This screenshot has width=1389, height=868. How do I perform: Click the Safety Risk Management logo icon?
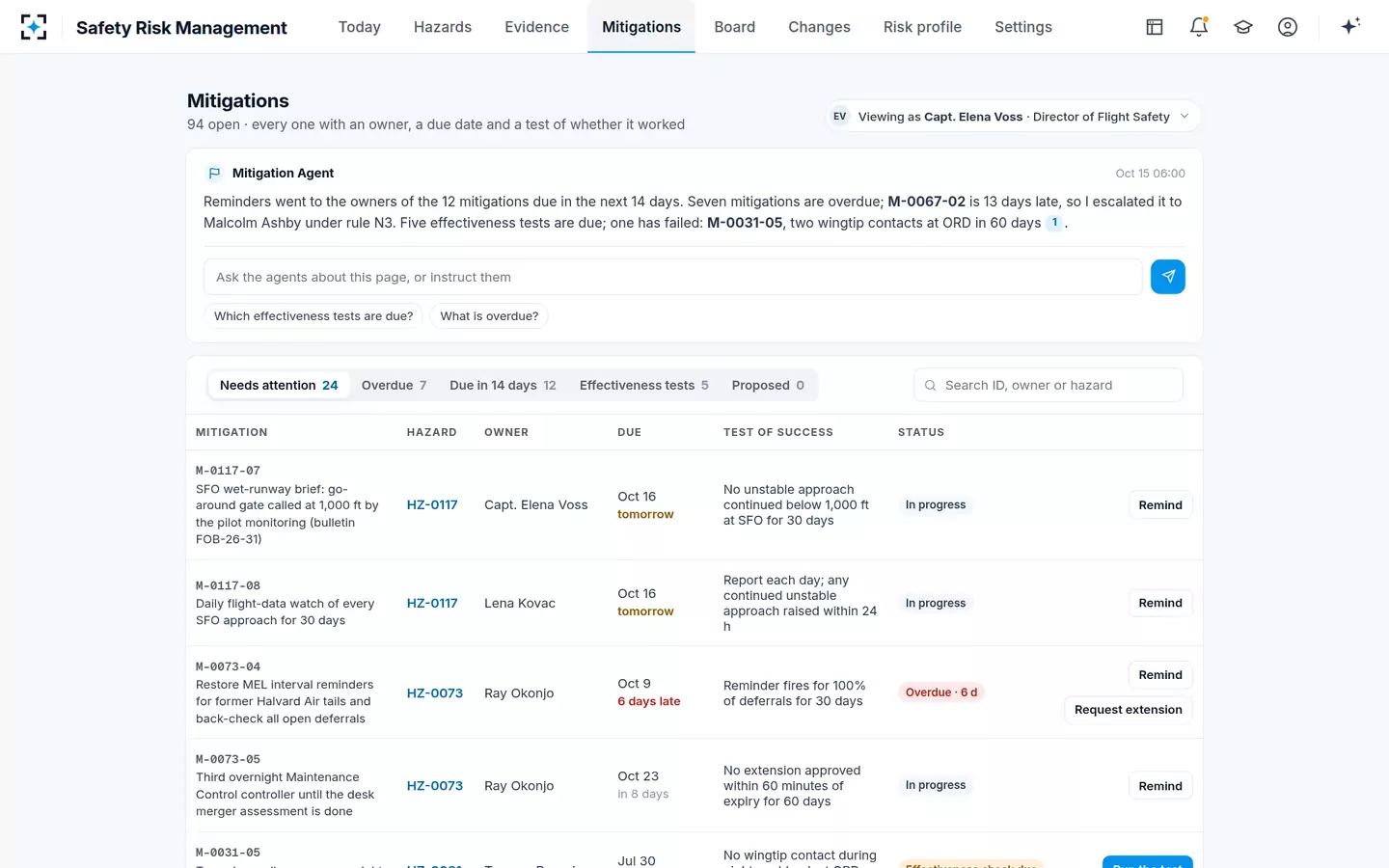[34, 27]
